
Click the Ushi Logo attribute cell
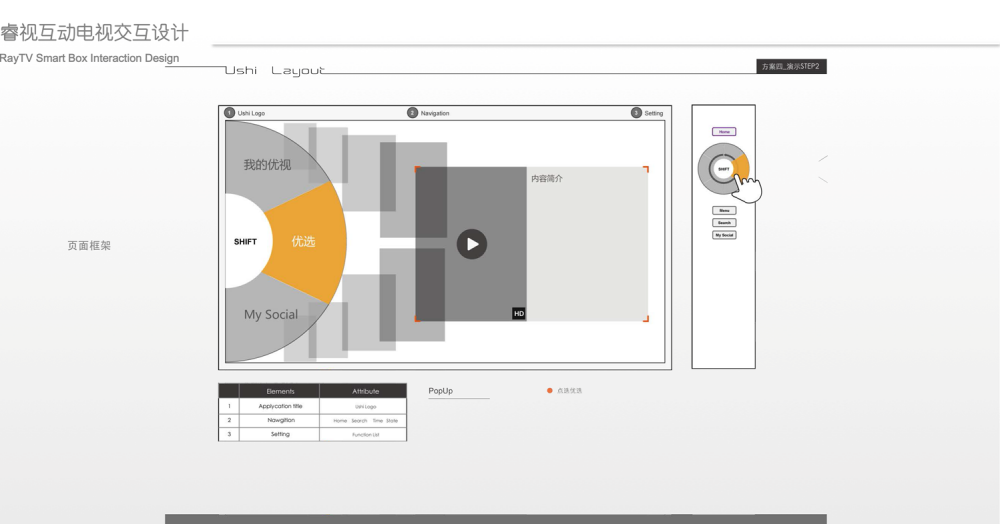click(365, 406)
